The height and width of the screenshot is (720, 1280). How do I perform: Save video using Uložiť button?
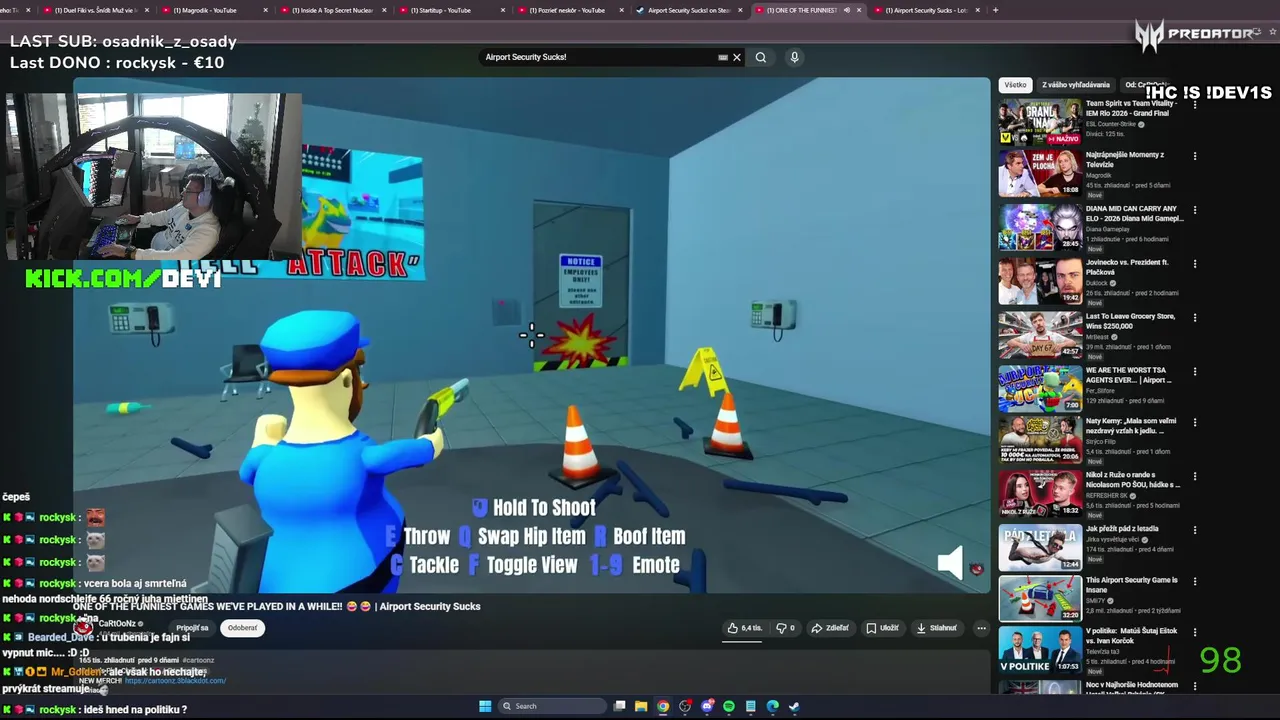pos(882,628)
